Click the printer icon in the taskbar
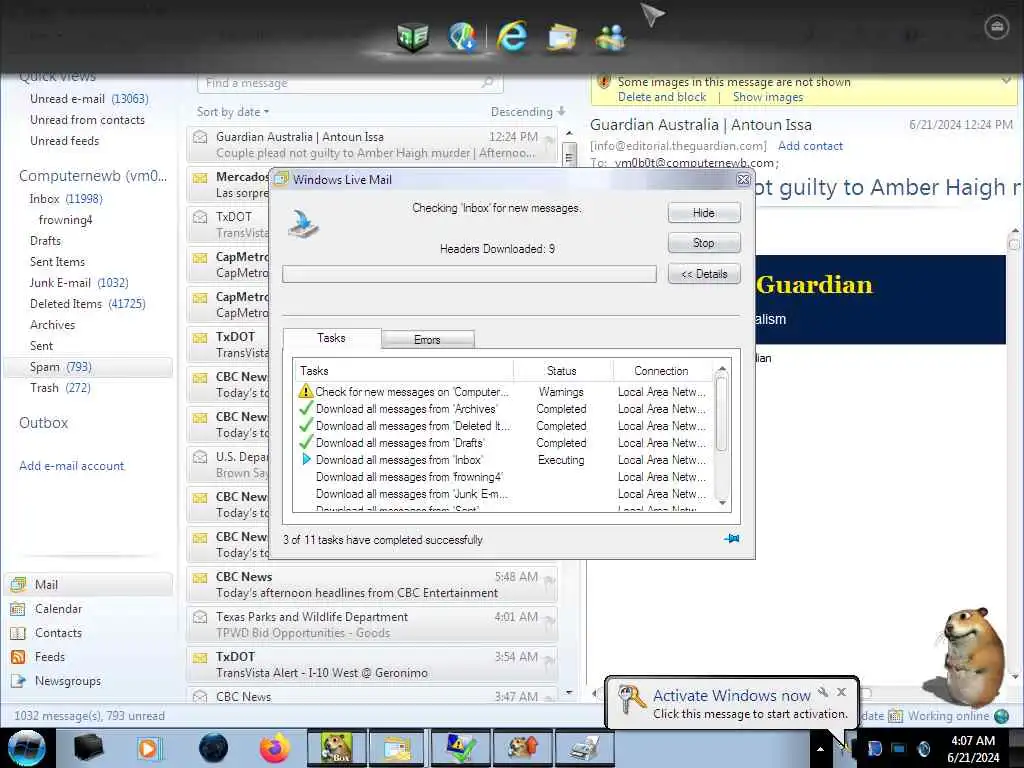The height and width of the screenshot is (768, 1024). click(584, 748)
